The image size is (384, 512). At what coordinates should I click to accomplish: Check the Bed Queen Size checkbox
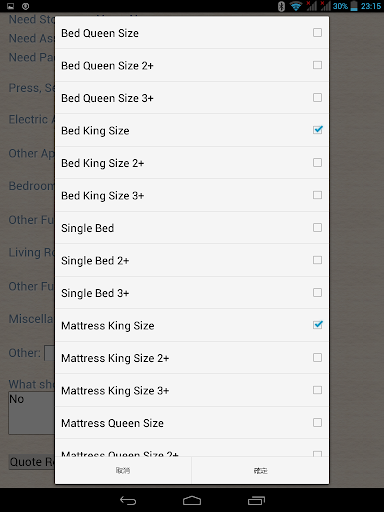pos(317,33)
